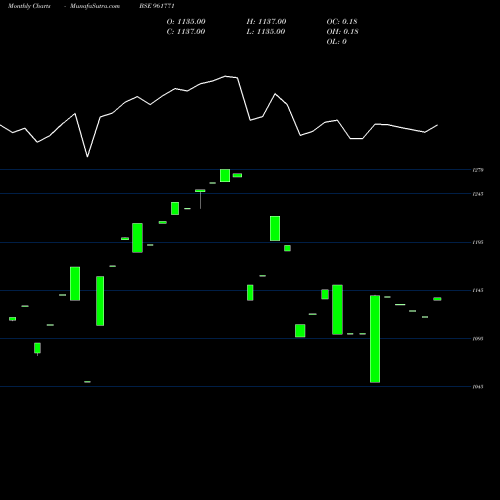This screenshot has width=500, height=500.
Task: Click the last candle on the right
Action: 437,299
